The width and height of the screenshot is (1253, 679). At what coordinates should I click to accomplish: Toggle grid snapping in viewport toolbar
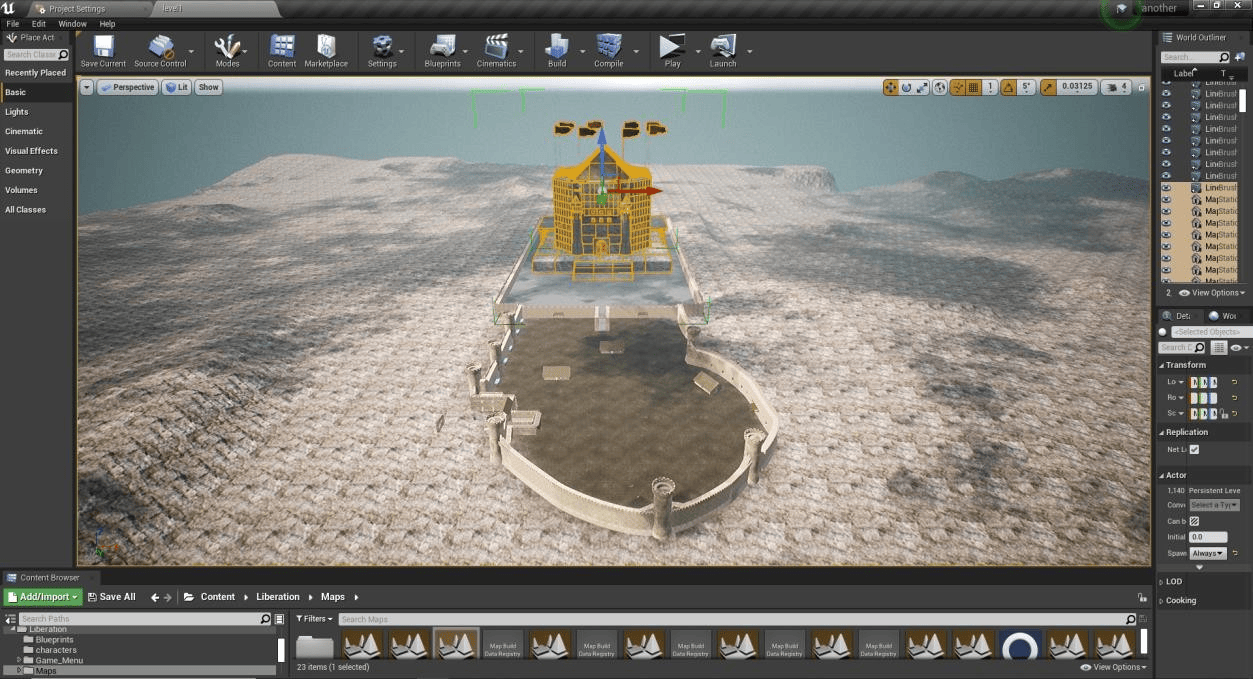973,87
